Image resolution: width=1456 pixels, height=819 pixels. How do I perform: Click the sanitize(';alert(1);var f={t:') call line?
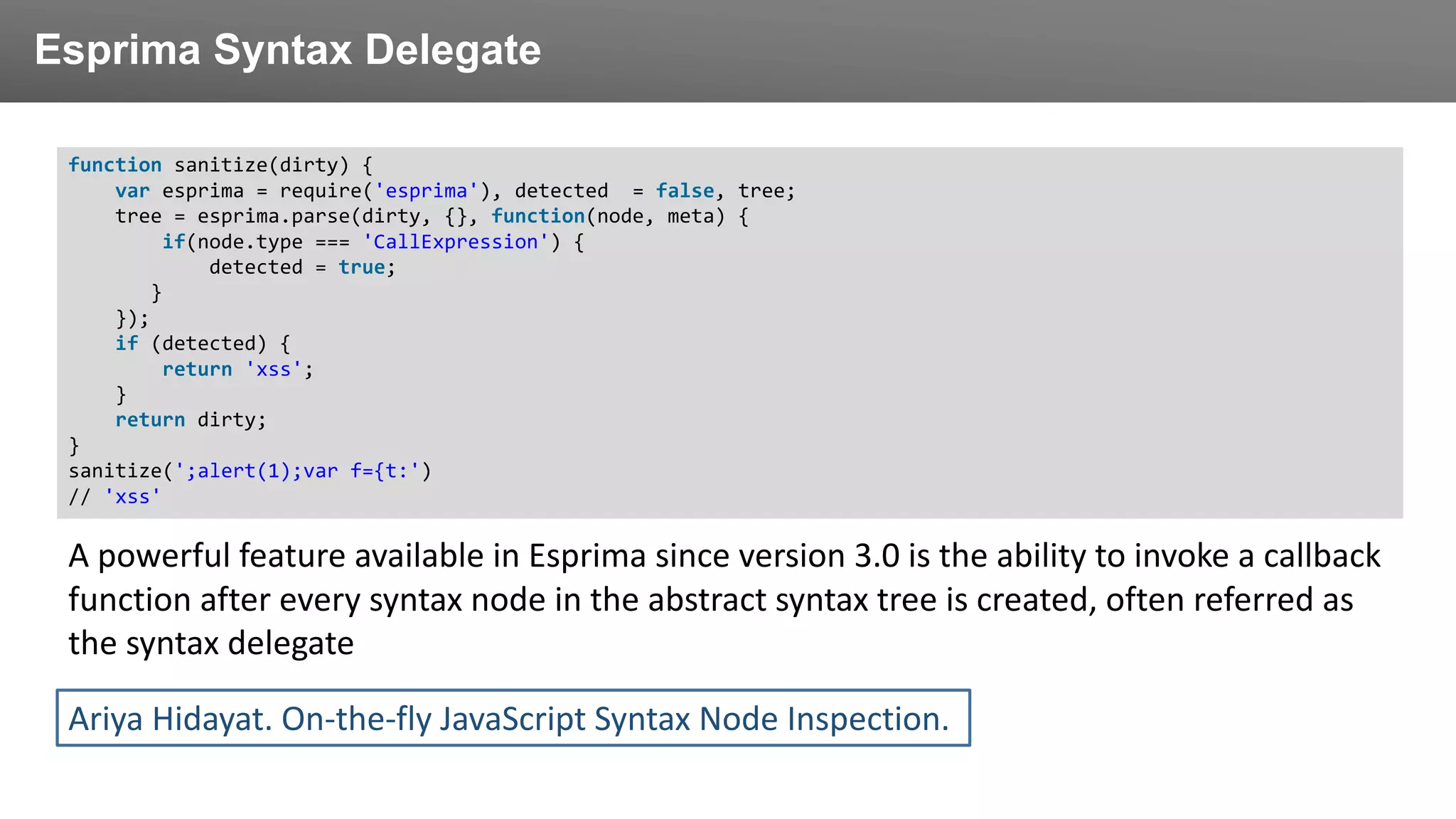(x=250, y=471)
